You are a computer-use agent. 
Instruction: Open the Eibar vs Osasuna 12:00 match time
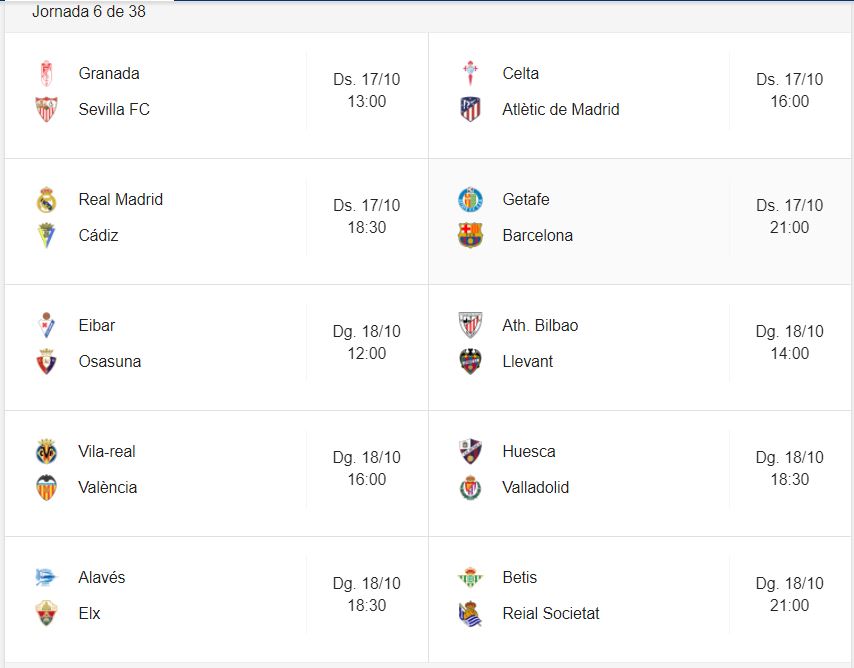coord(367,353)
